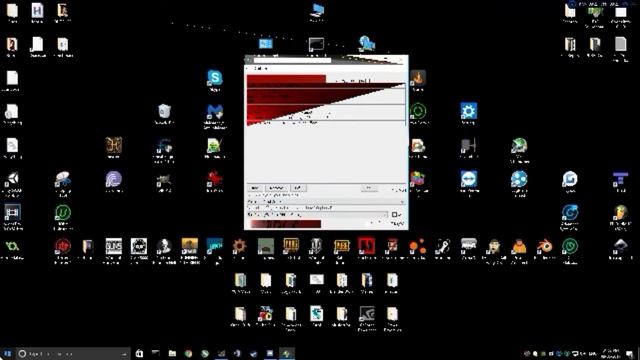
Task: Open the green globe desktop shortcut
Action: pos(519,145)
